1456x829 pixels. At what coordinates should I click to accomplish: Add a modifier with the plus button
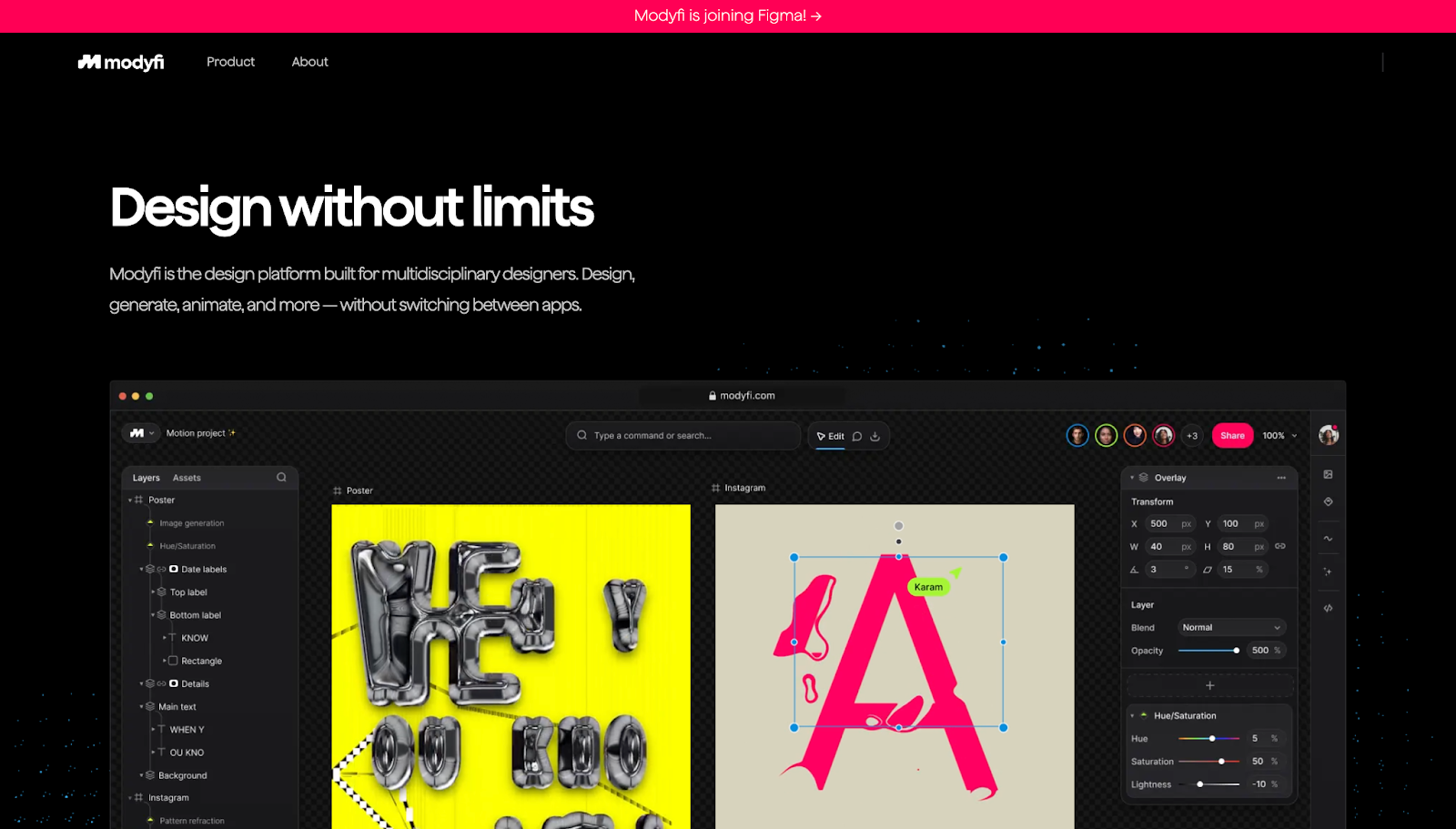click(x=1209, y=685)
